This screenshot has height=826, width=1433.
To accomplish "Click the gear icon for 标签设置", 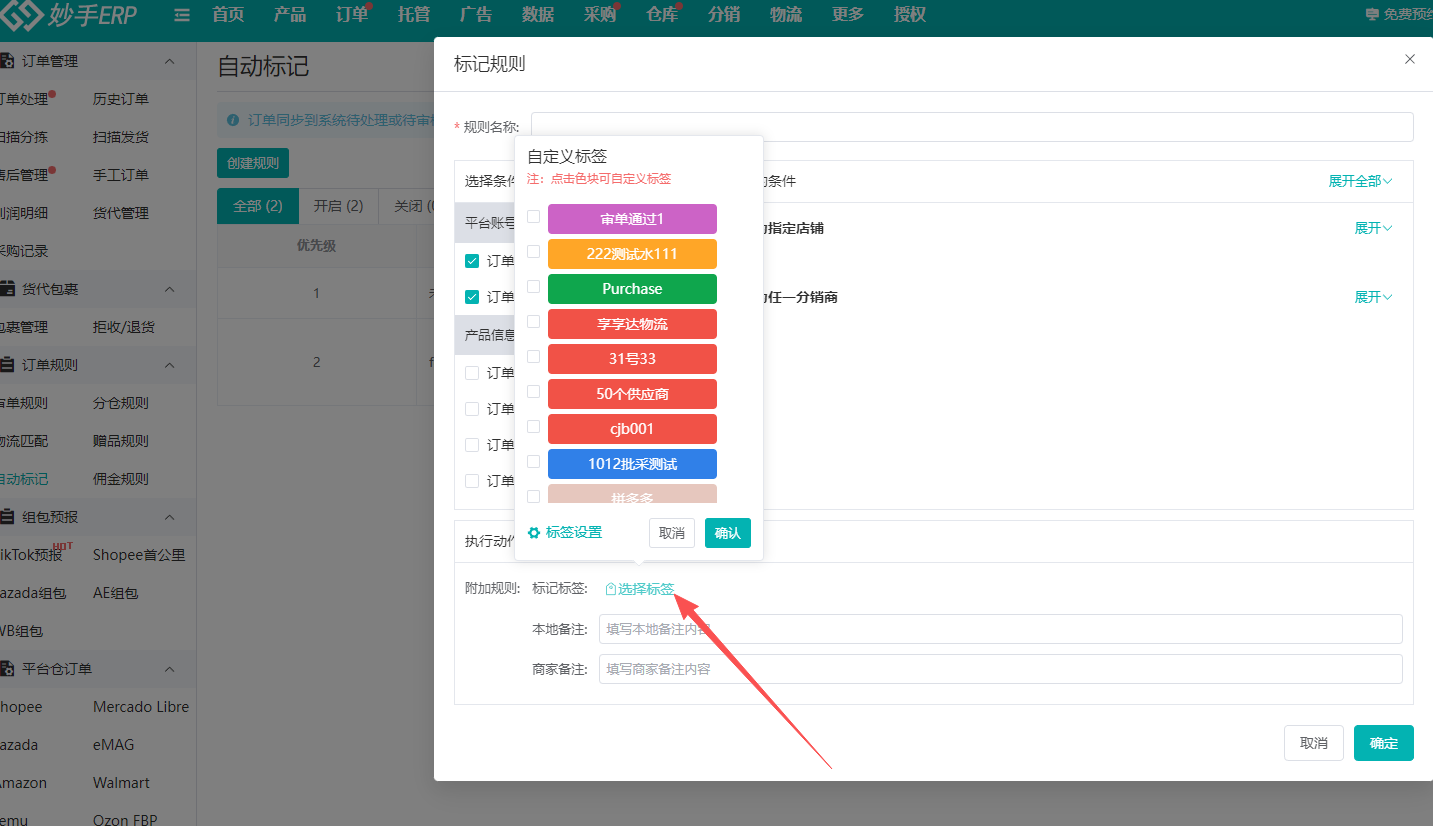I will [x=534, y=533].
